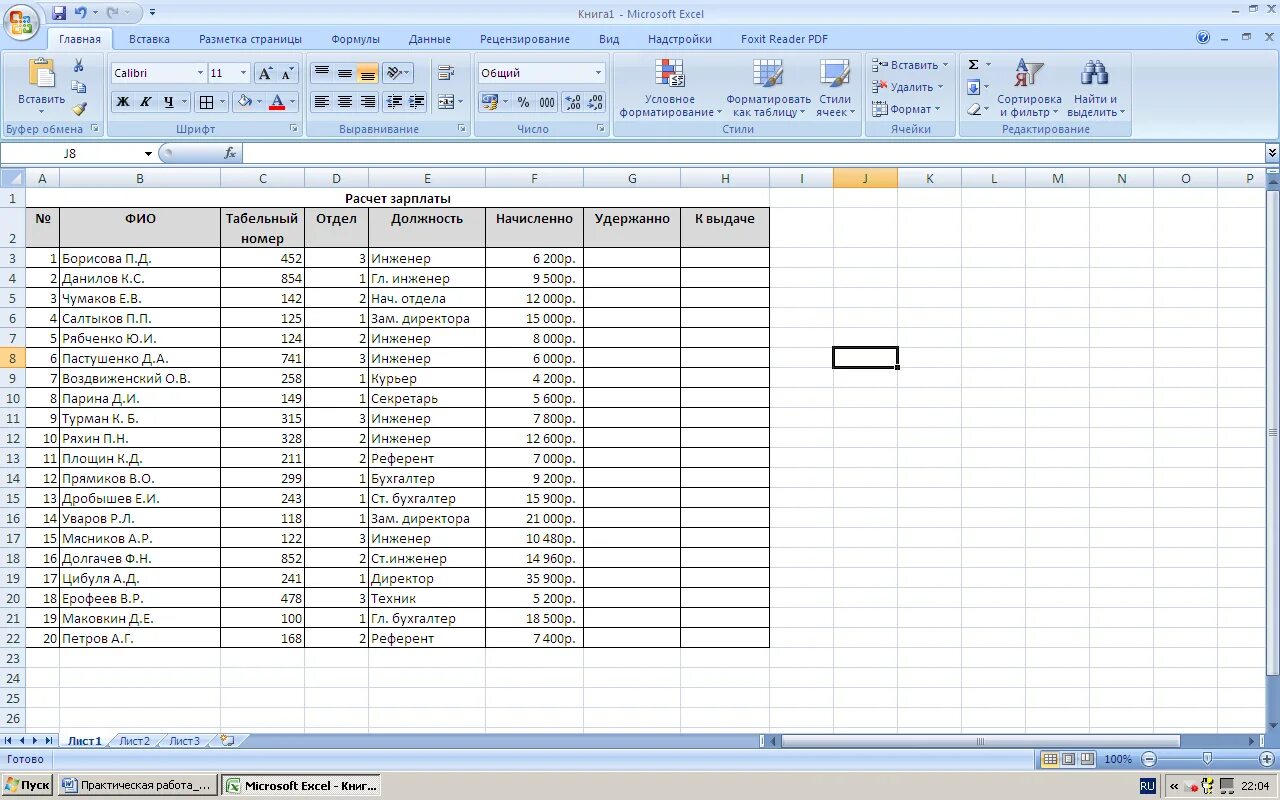Image resolution: width=1280 pixels, height=800 pixels.
Task: Increase decimal places
Action: pos(573,102)
